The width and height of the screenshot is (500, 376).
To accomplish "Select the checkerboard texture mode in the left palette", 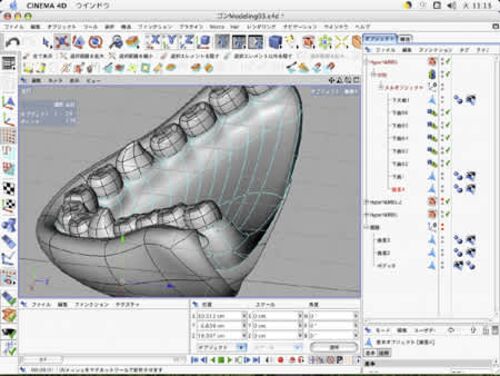I will pos(9,188).
